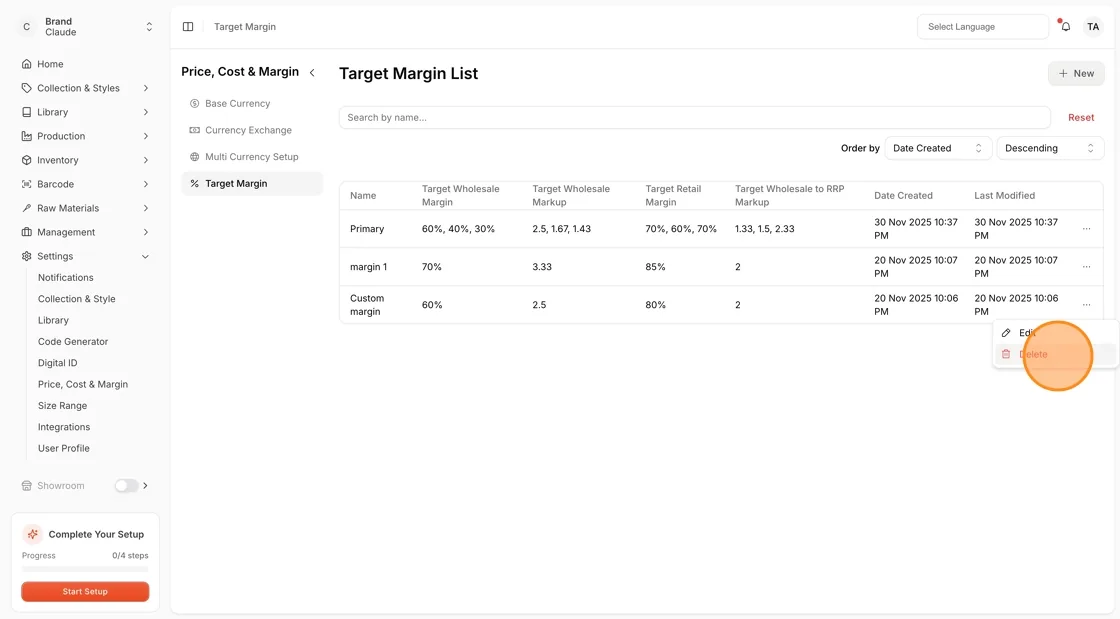Expand the Raw Materials submenu
1120x619 pixels.
pyautogui.click(x=146, y=208)
